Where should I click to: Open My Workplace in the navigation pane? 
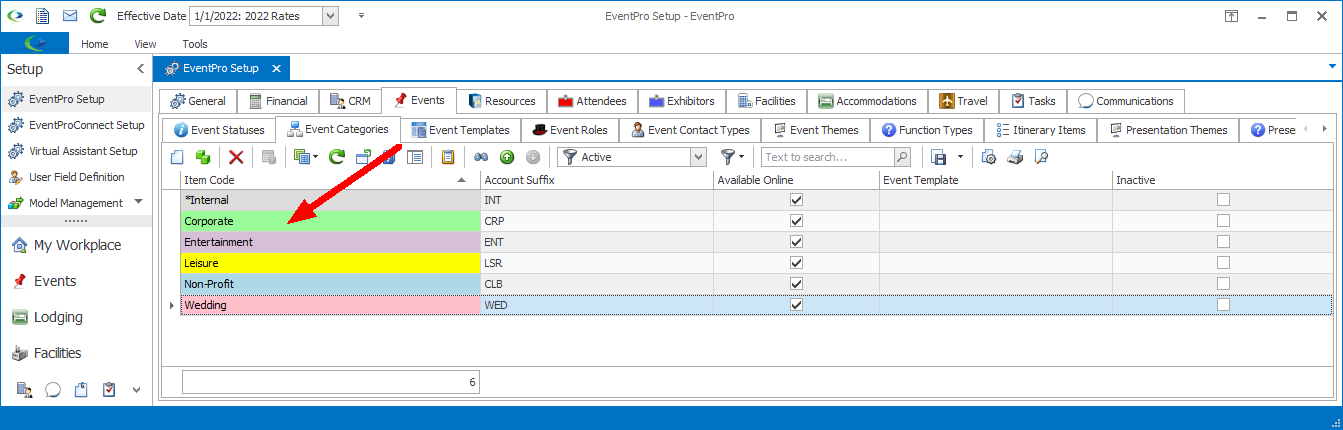point(76,245)
